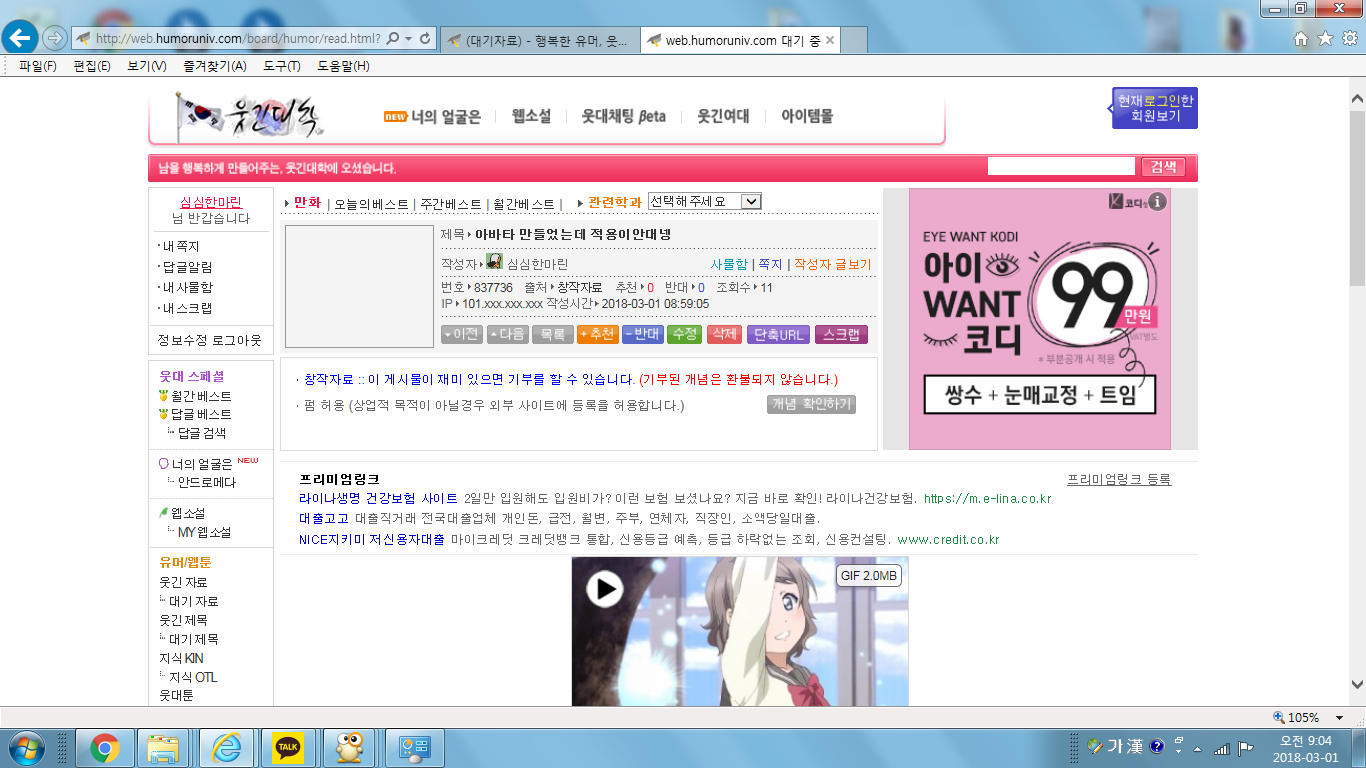Go back with the browser Back arrow
This screenshot has width=1366, height=768.
click(21, 38)
